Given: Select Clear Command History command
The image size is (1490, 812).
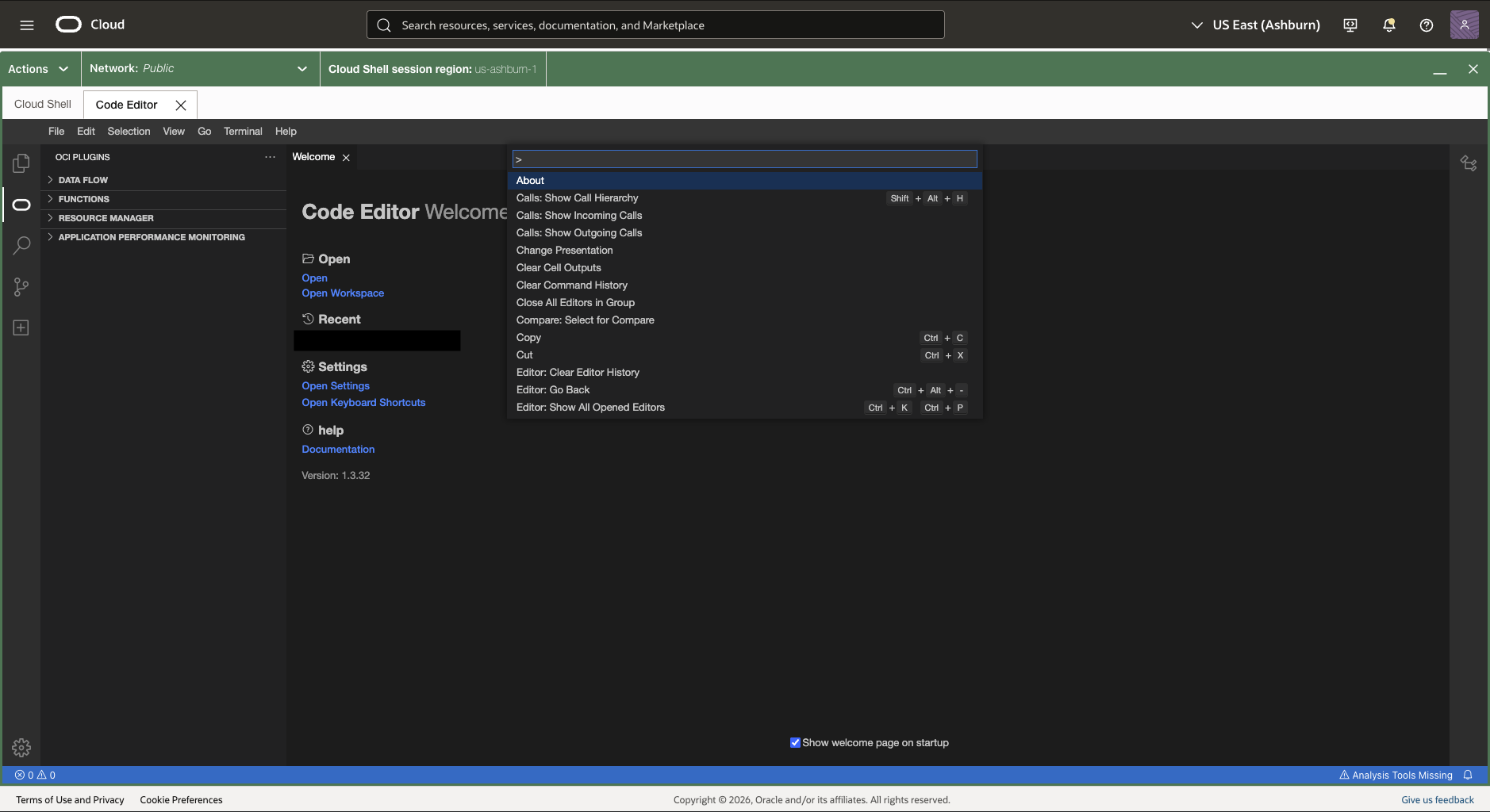Looking at the screenshot, I should click(x=744, y=285).
